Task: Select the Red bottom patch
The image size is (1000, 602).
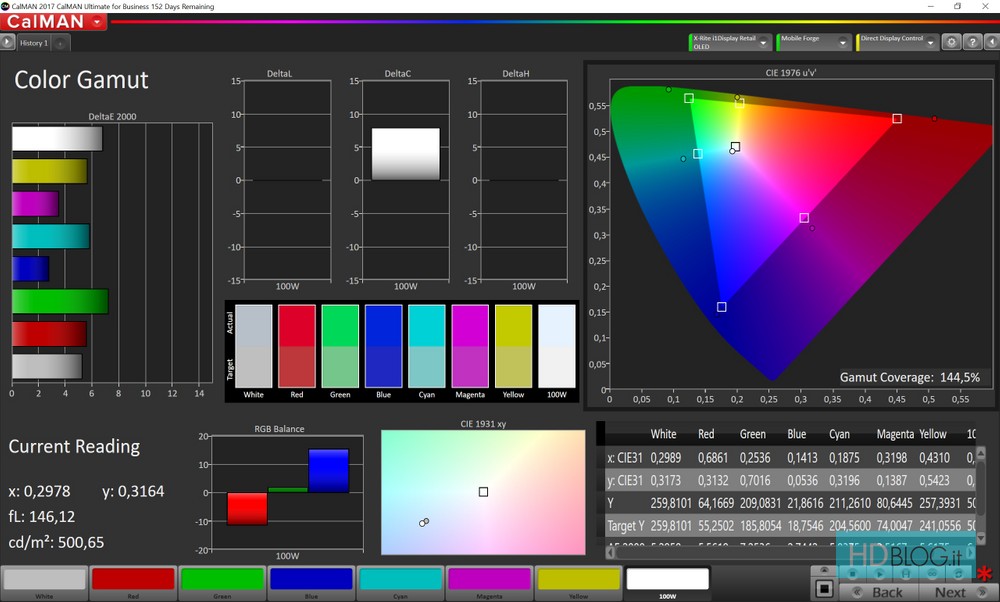Action: [x=133, y=583]
